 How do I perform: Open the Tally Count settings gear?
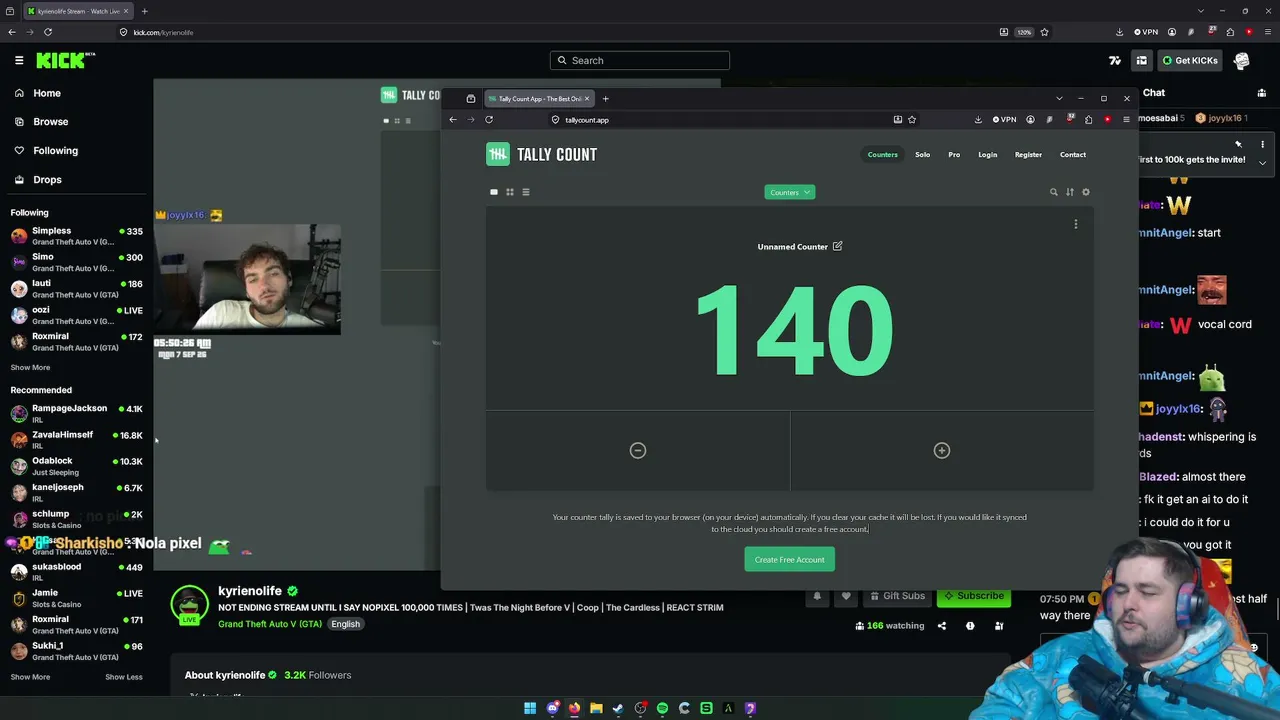pyautogui.click(x=1086, y=192)
